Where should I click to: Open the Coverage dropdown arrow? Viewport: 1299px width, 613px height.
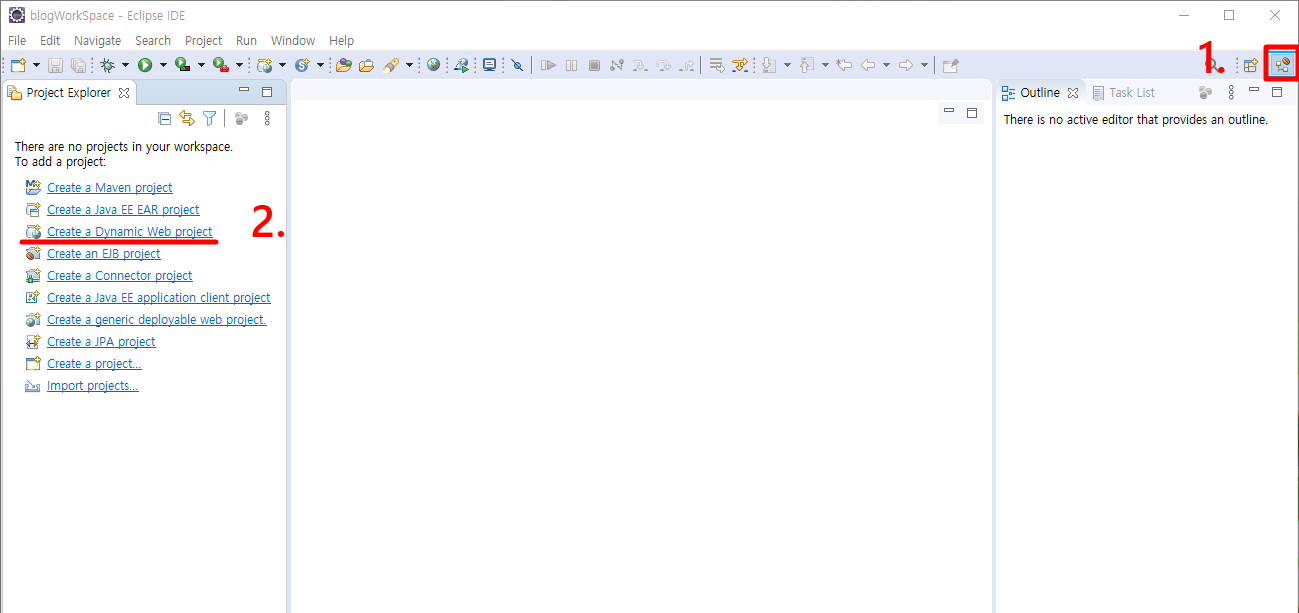201,65
